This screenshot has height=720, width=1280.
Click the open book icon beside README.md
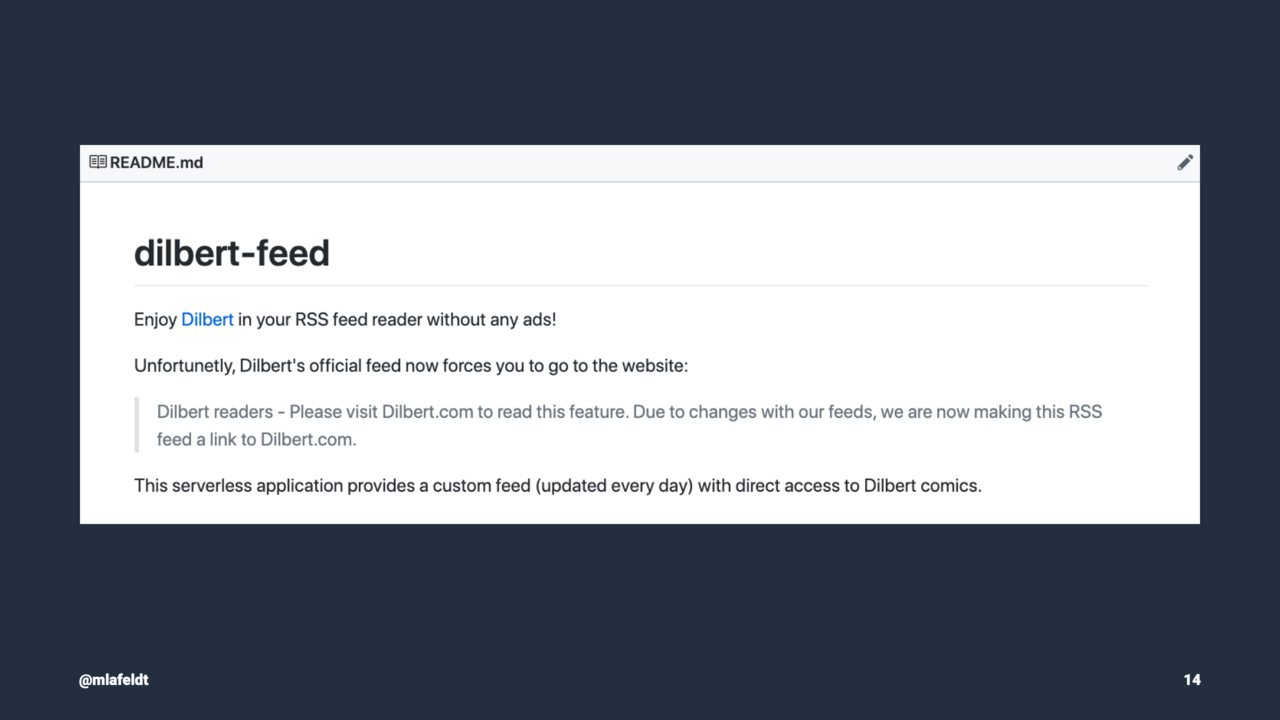98,162
